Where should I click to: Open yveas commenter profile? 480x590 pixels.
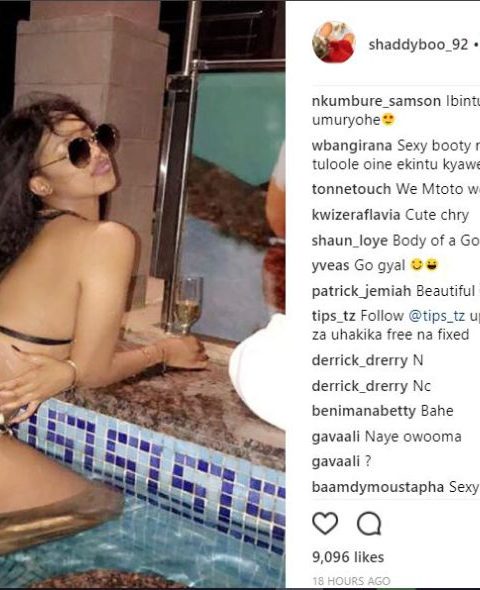point(331,265)
